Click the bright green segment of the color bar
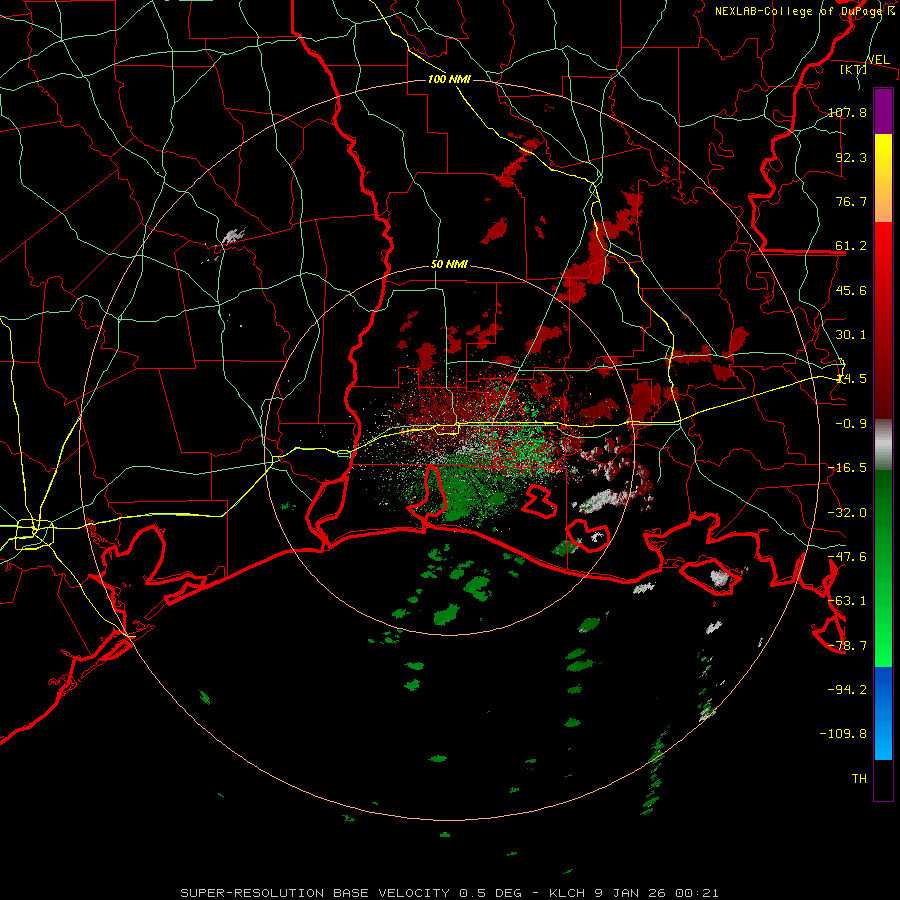This screenshot has height=900, width=900. click(x=883, y=568)
